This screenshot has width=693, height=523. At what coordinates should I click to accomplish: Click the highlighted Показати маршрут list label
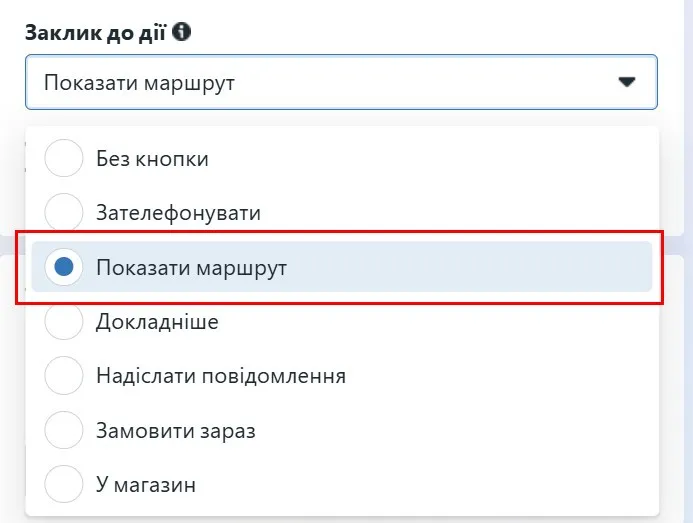[x=191, y=267]
